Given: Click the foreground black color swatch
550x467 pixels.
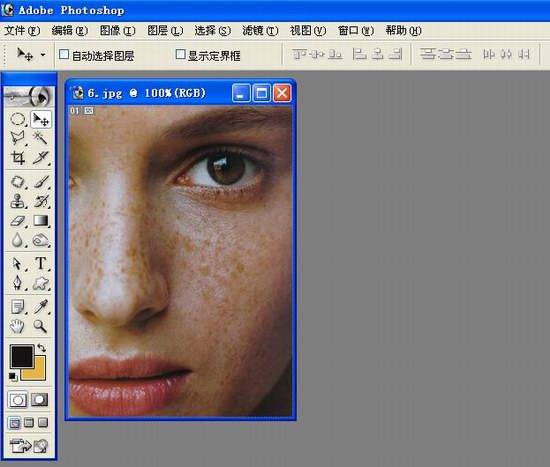Looking at the screenshot, I should point(21,356).
